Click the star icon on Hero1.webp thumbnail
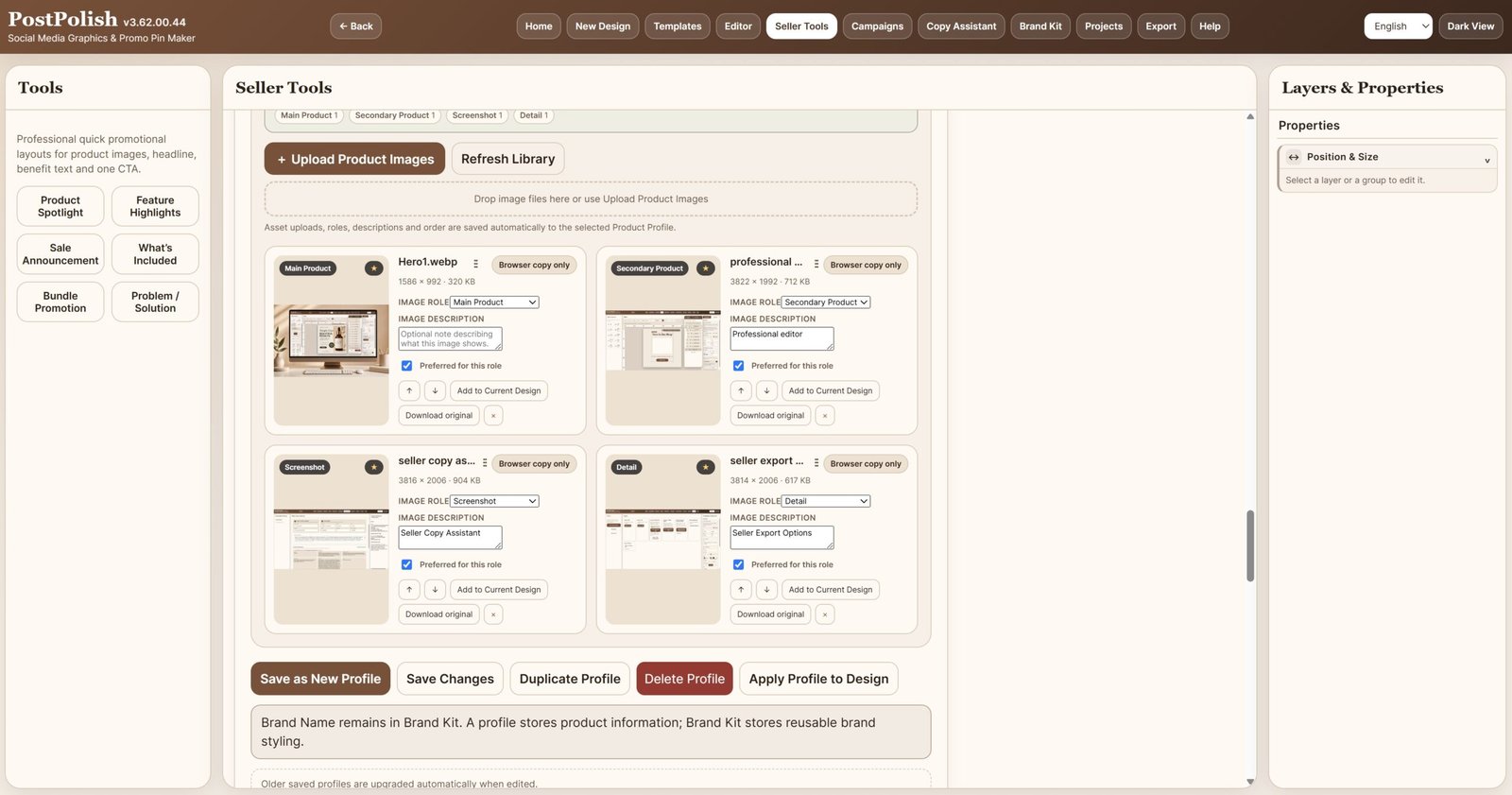1512x795 pixels. pos(374,268)
